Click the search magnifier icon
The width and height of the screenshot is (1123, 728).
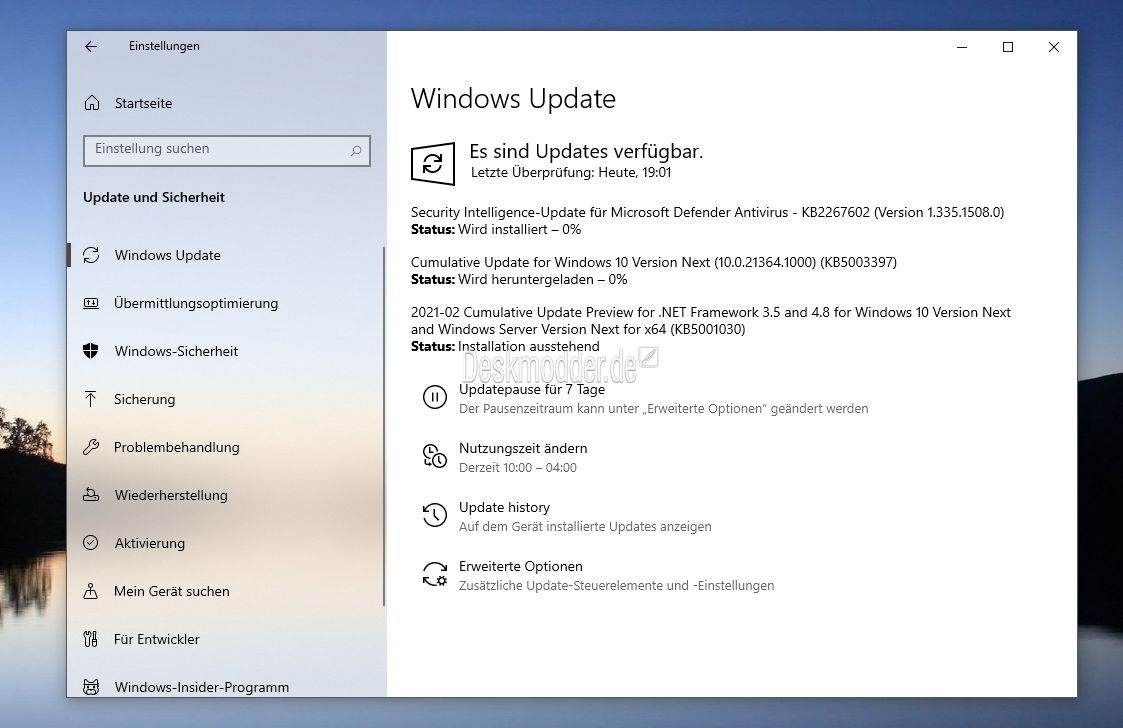[356, 150]
